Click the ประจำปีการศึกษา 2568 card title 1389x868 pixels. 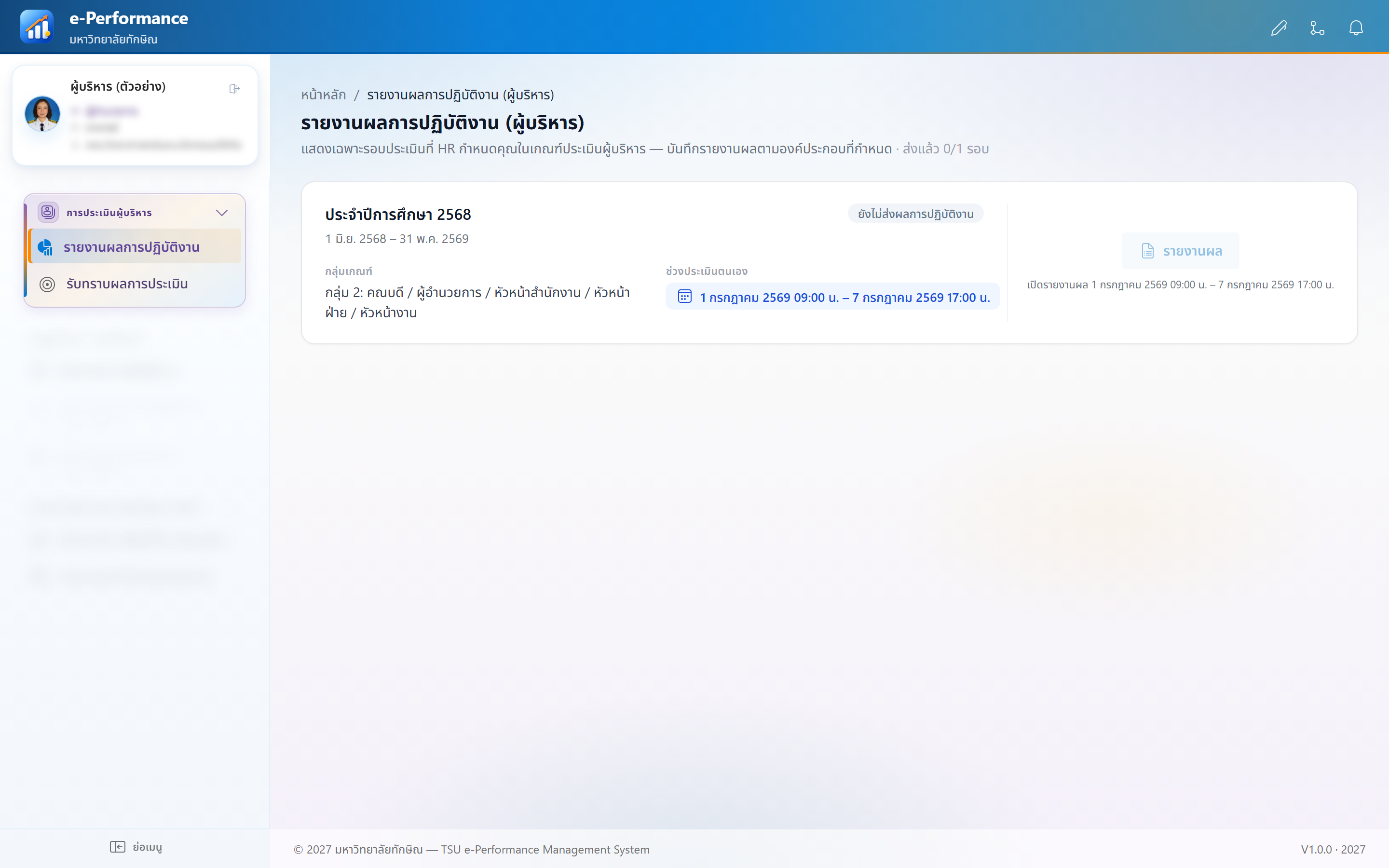coord(398,214)
